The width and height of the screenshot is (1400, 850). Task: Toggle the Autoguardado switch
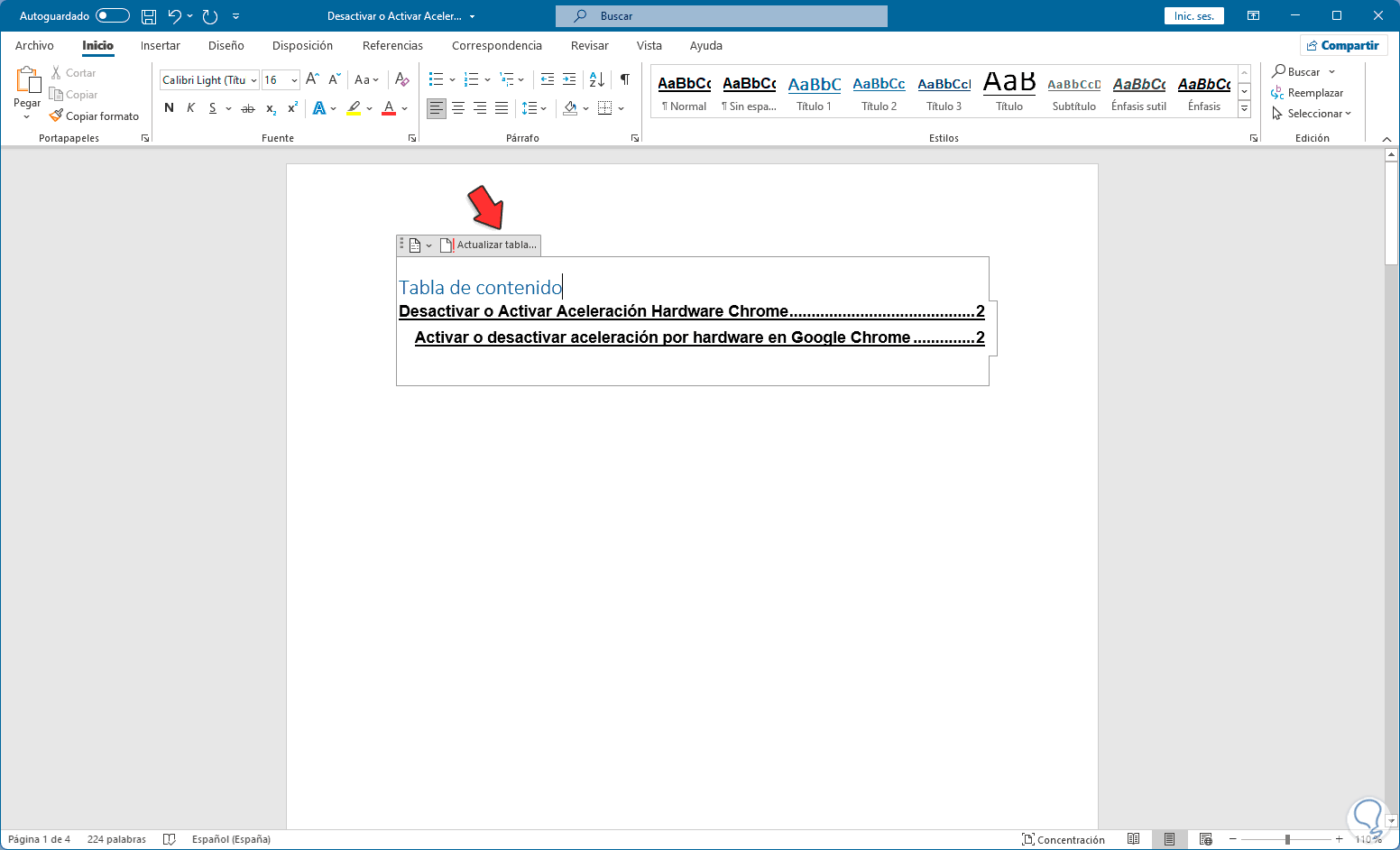pos(113,16)
